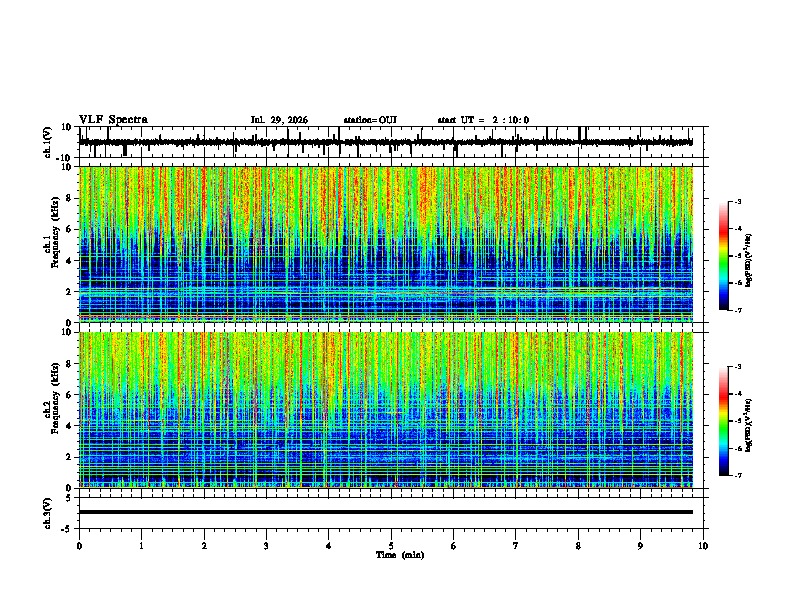The width and height of the screenshot is (792, 612).
Task: Click the ch.3 flat voltage trace
Action: point(386,512)
